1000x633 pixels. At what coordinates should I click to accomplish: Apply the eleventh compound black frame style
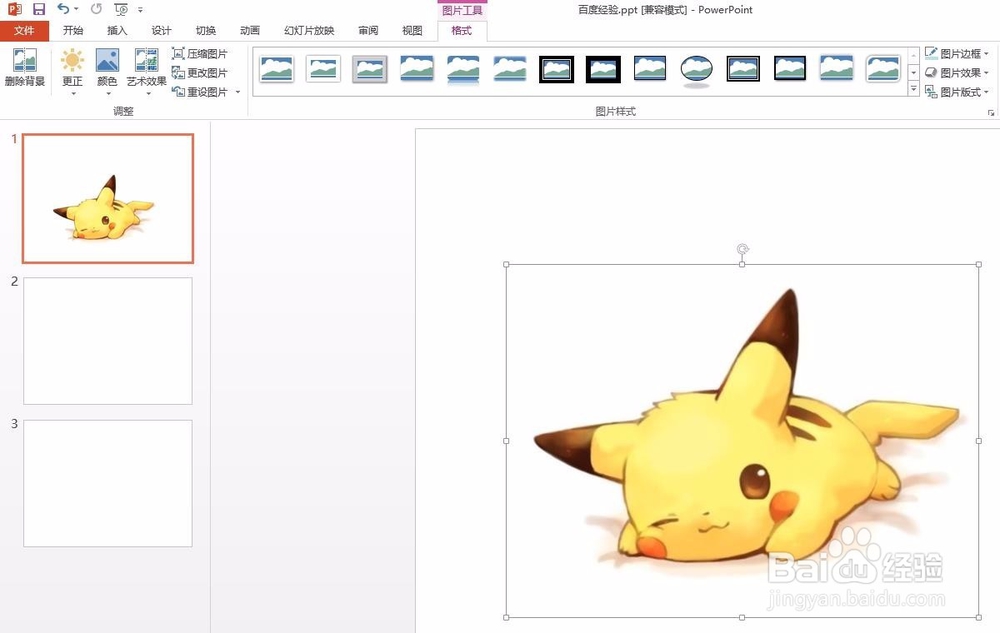(743, 69)
